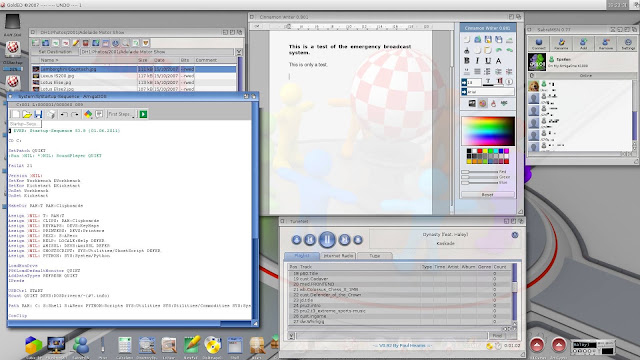Click the Add contact icon in SabreMSN

point(583,43)
